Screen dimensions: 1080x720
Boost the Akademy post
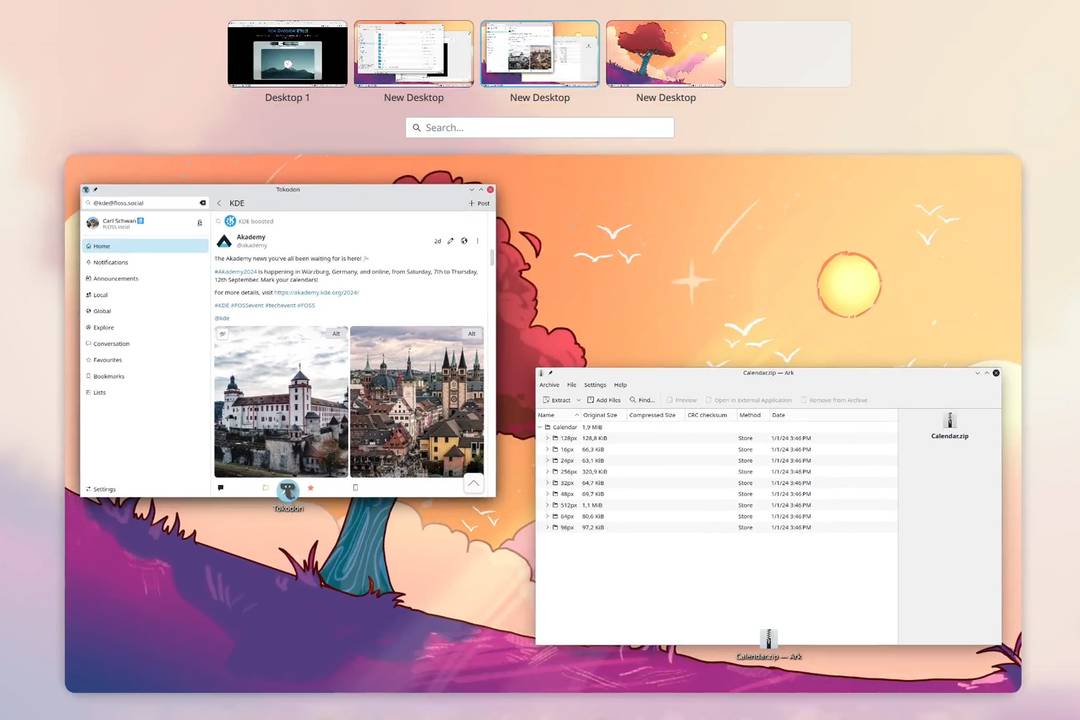pyautogui.click(x=266, y=488)
